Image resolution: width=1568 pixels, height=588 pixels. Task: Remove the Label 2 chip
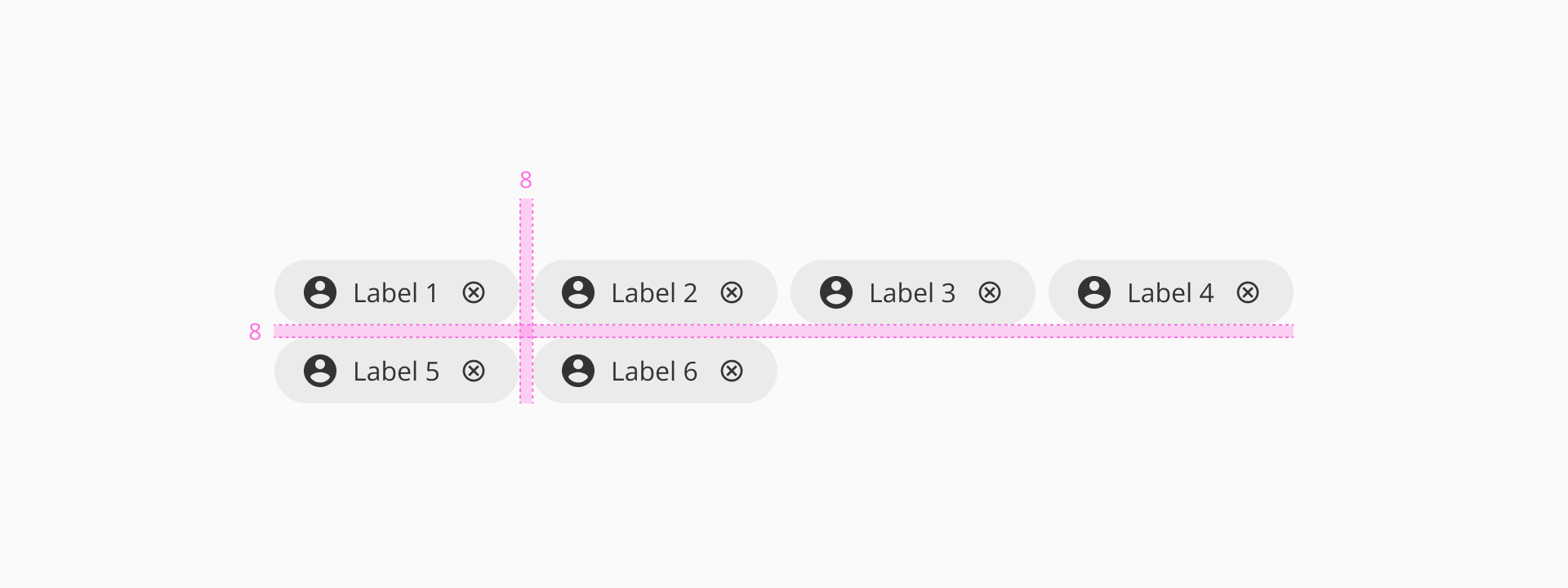[732, 292]
